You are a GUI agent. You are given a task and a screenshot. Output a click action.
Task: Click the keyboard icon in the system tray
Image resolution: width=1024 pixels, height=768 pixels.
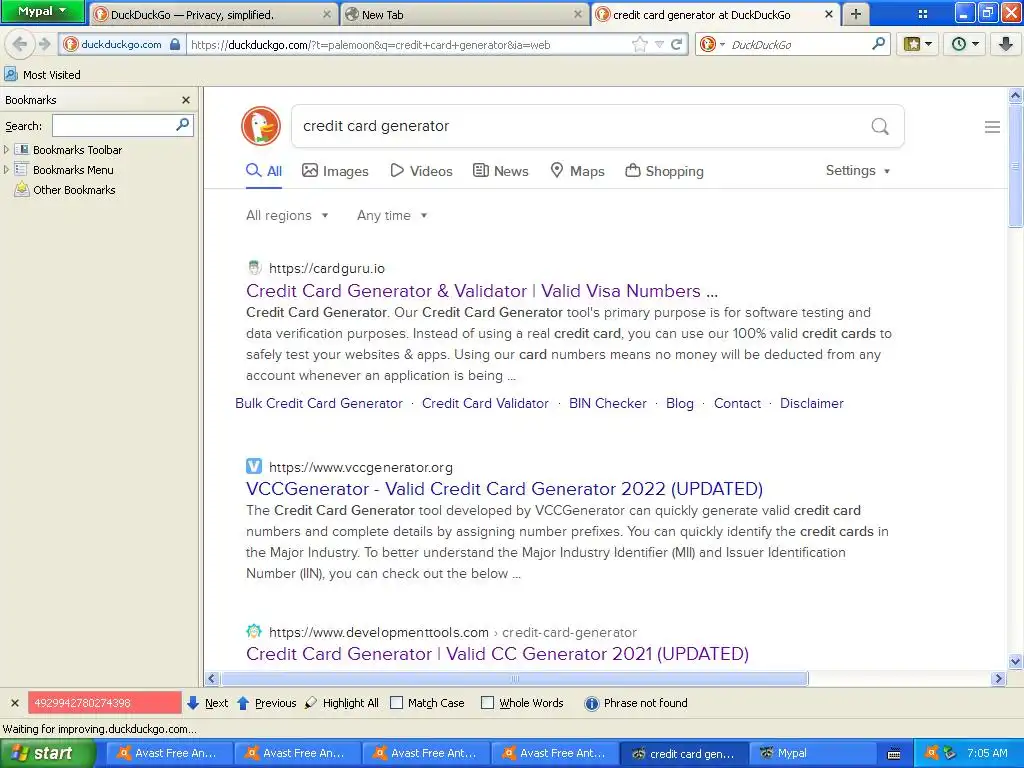893,754
